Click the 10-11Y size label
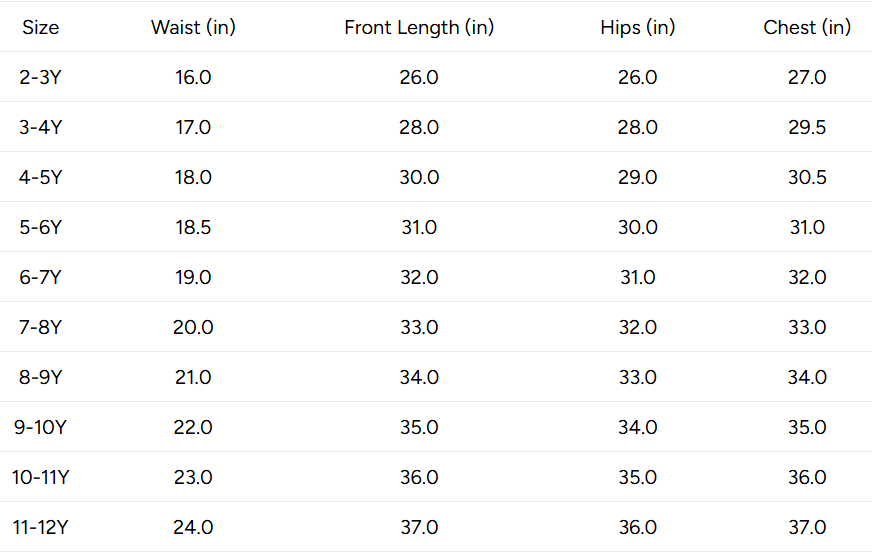 click(x=40, y=478)
